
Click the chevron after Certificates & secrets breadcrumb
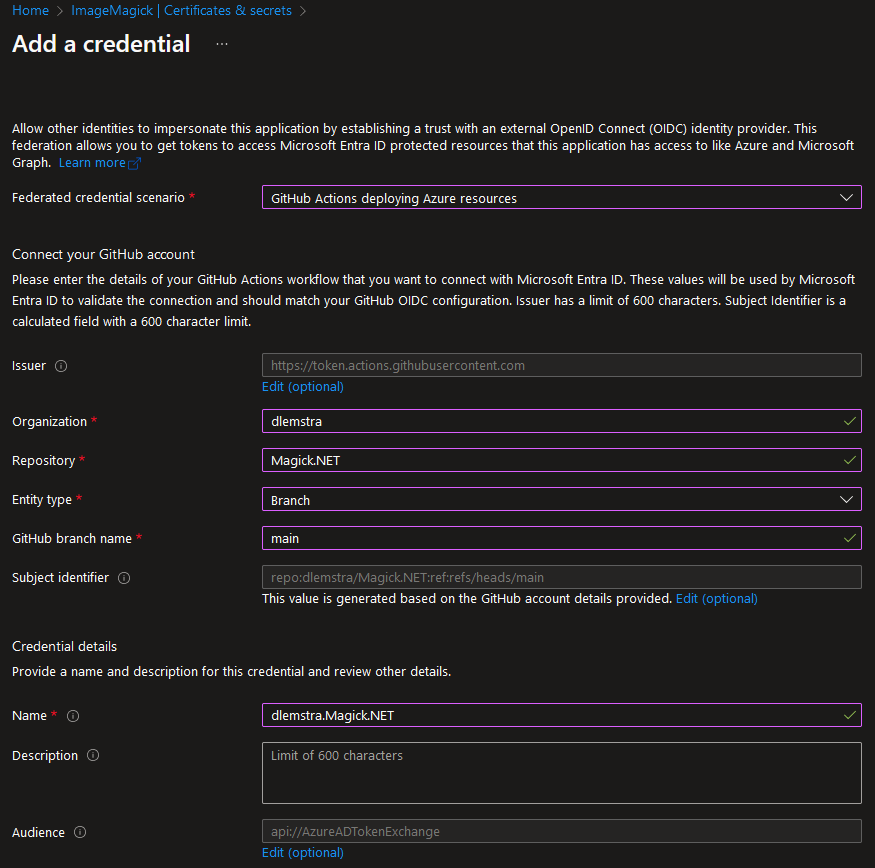tap(303, 10)
